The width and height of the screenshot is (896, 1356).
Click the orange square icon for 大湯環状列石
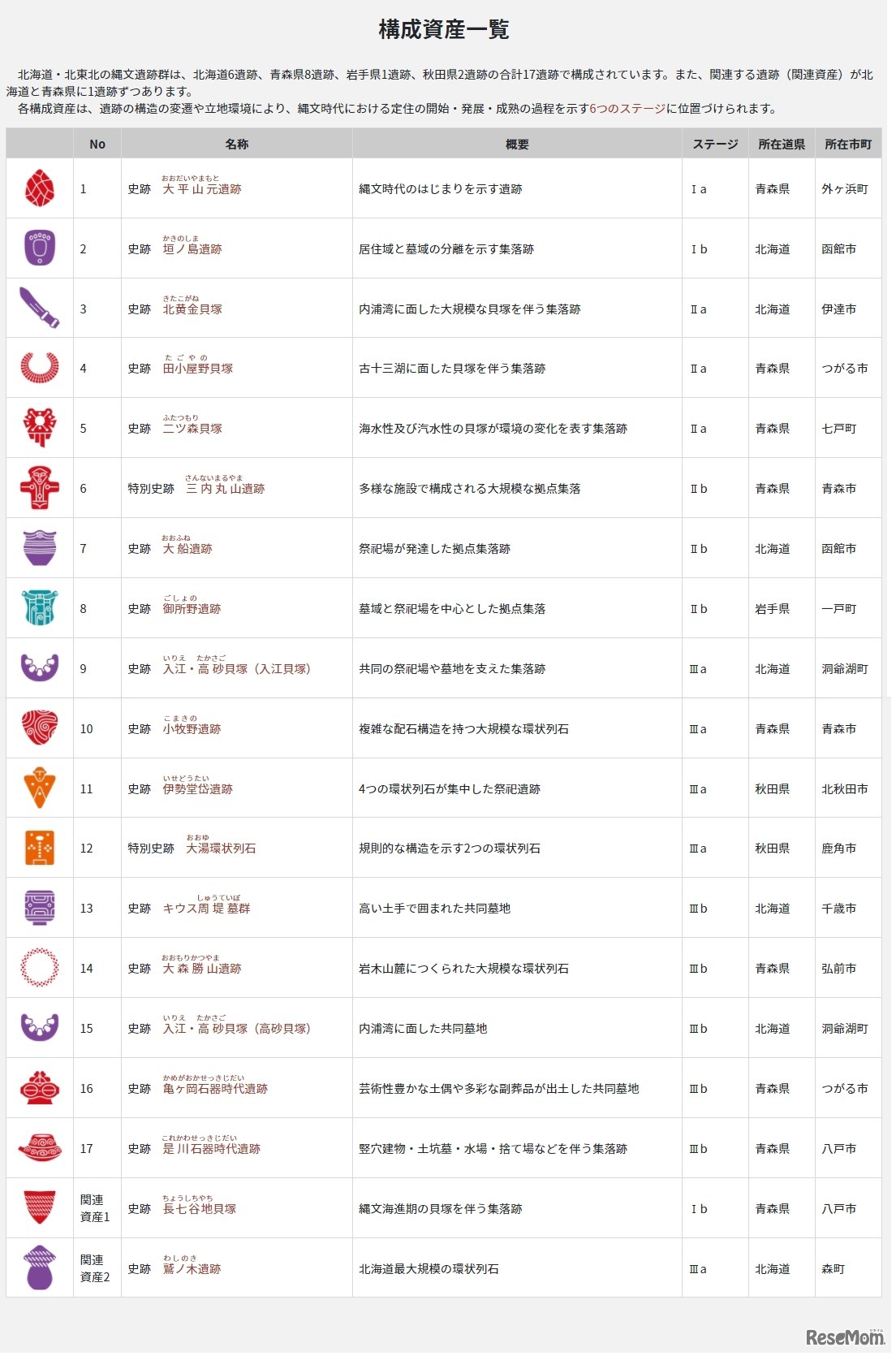pos(39,849)
